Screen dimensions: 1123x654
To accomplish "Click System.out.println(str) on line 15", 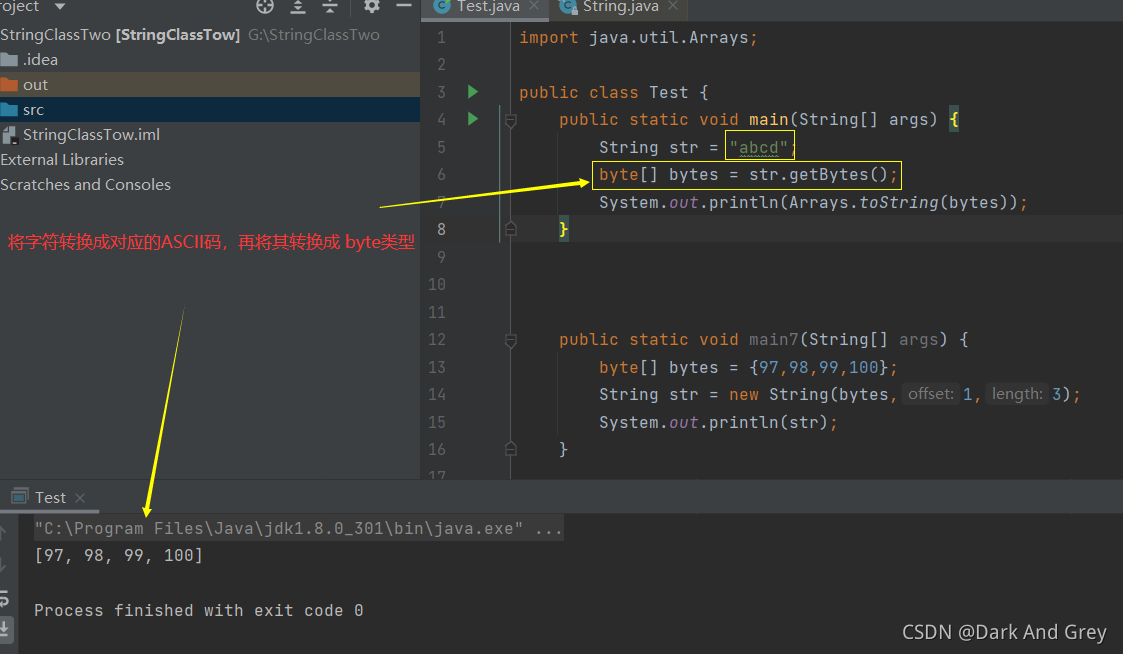I will point(718,423).
